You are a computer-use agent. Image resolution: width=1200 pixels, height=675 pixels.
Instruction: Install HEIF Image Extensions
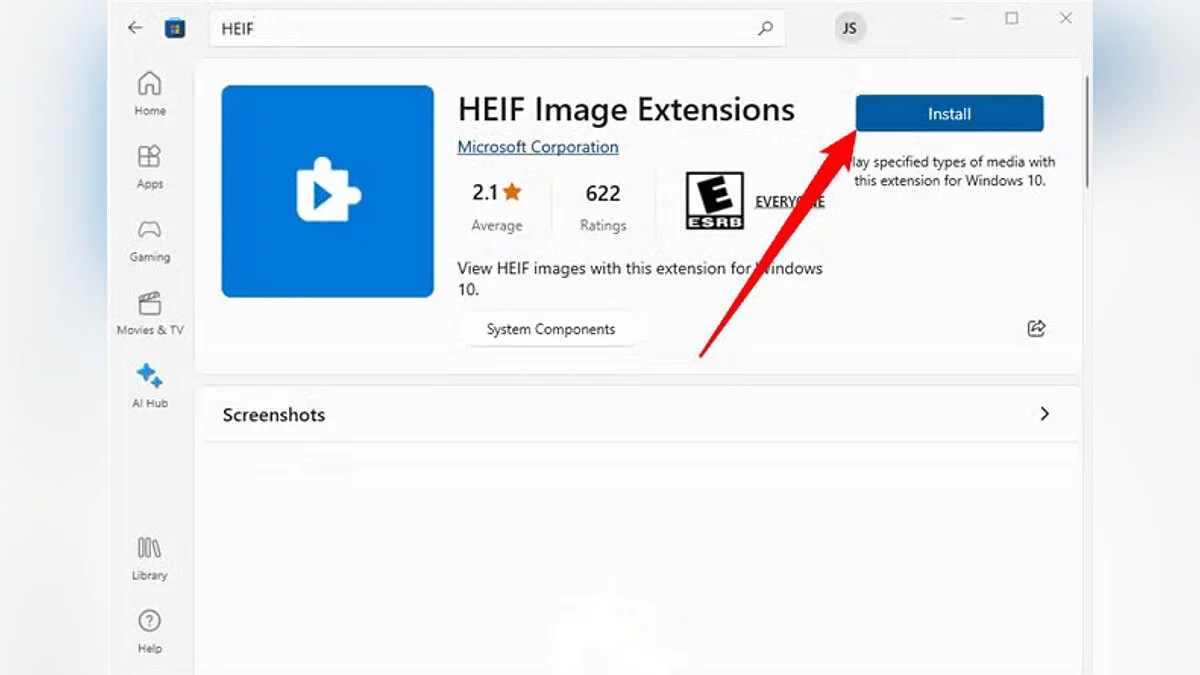pos(949,114)
